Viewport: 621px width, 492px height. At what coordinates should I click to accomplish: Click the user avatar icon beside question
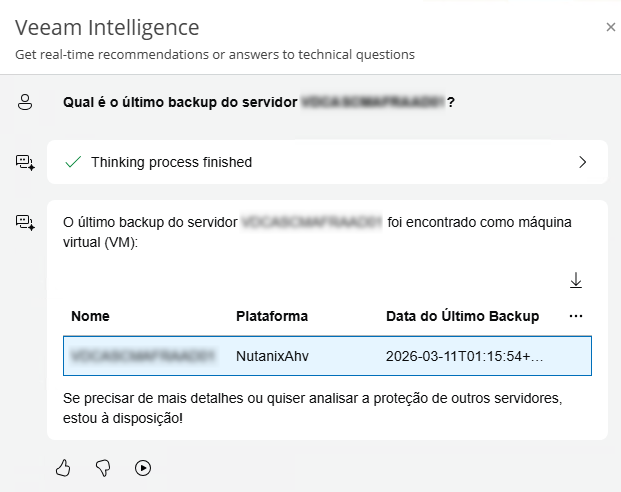(x=25, y=101)
